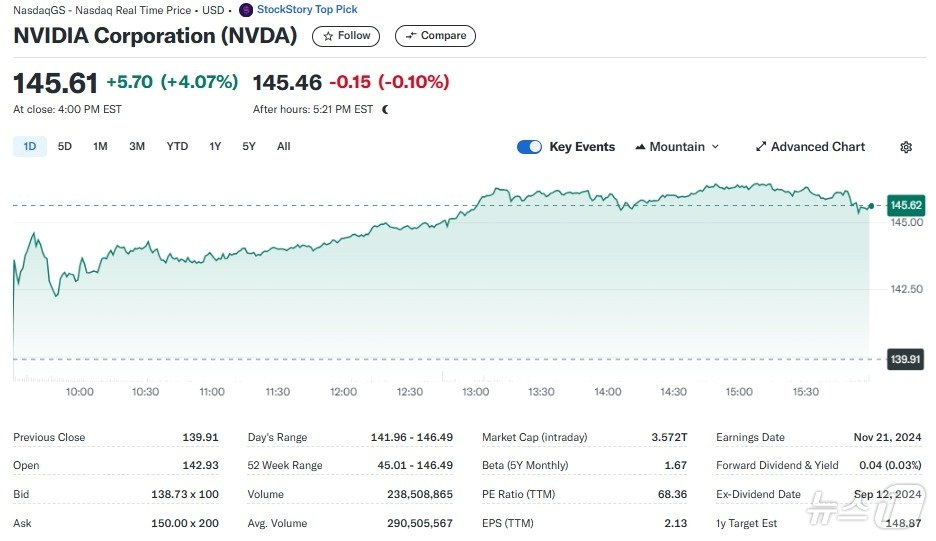Click the 139.91 previous close marker
Viewport: 936px width, 541px height.
coord(905,359)
